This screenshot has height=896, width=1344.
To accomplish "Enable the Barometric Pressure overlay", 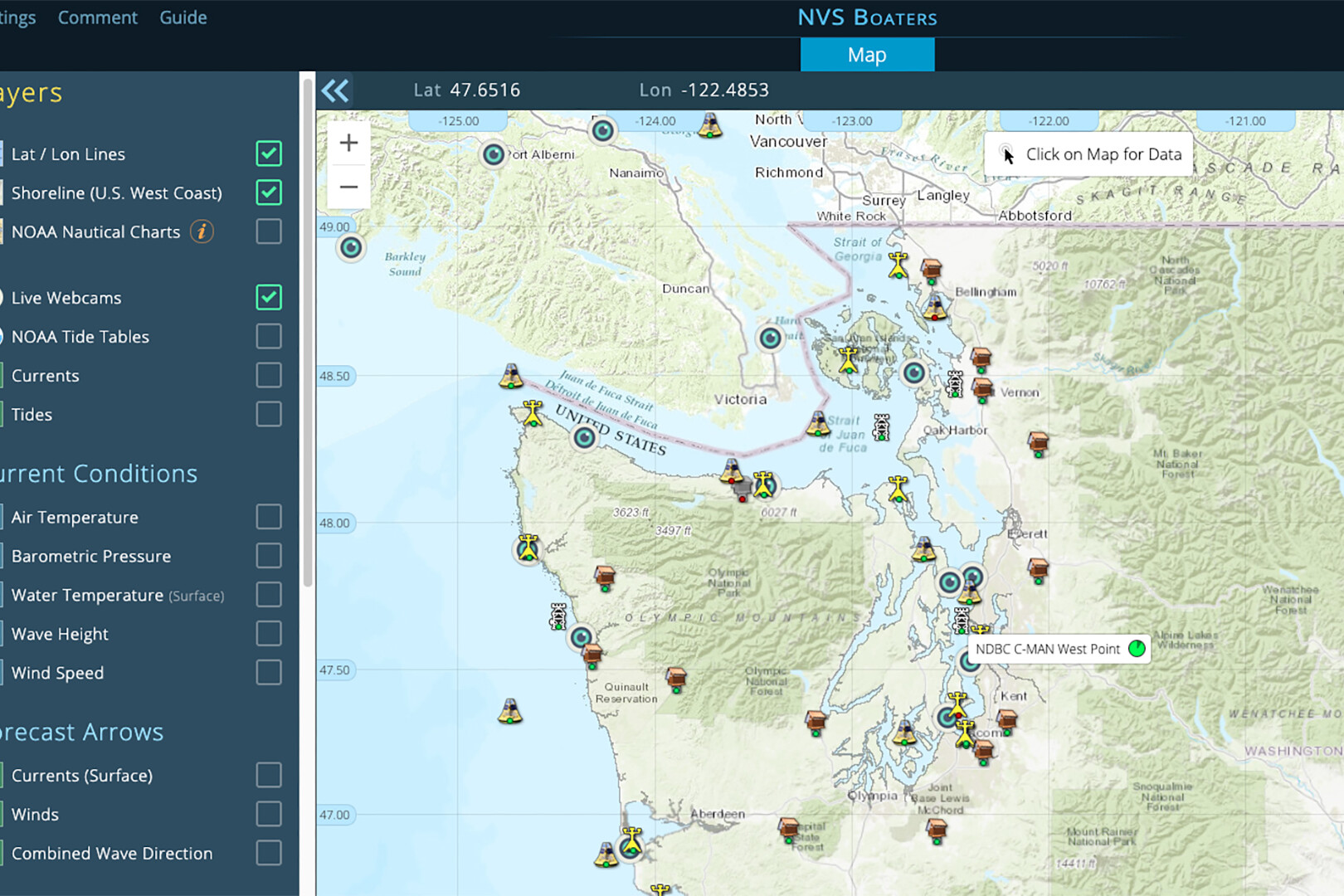I will 269,556.
